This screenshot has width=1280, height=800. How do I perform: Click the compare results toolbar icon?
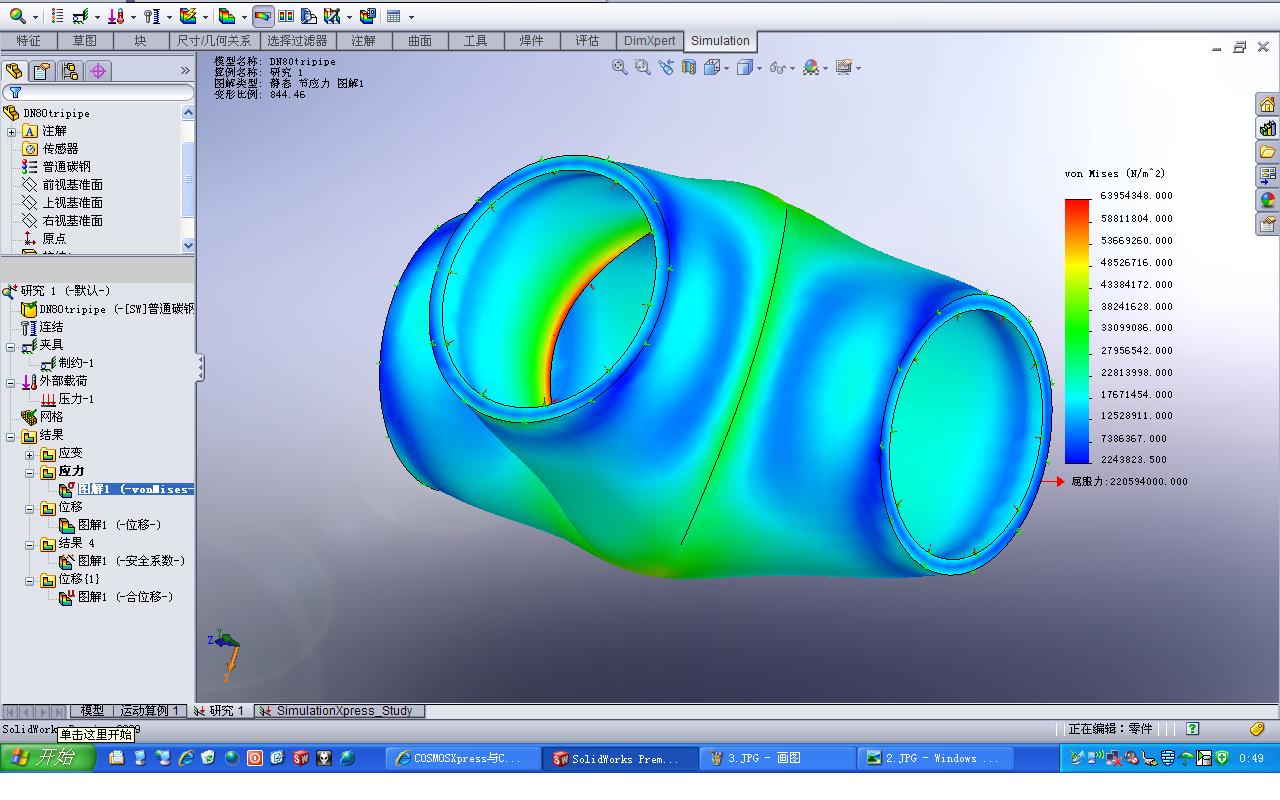[x=286, y=16]
